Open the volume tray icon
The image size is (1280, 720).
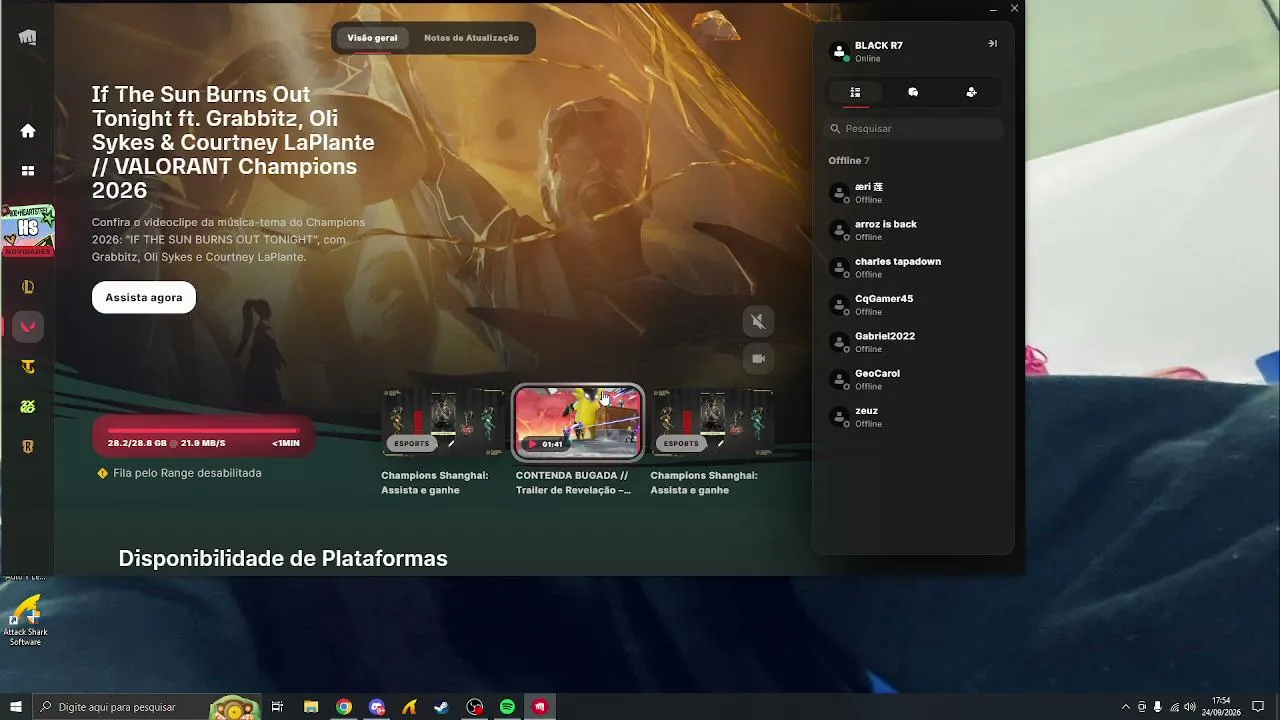pyautogui.click(x=1190, y=707)
